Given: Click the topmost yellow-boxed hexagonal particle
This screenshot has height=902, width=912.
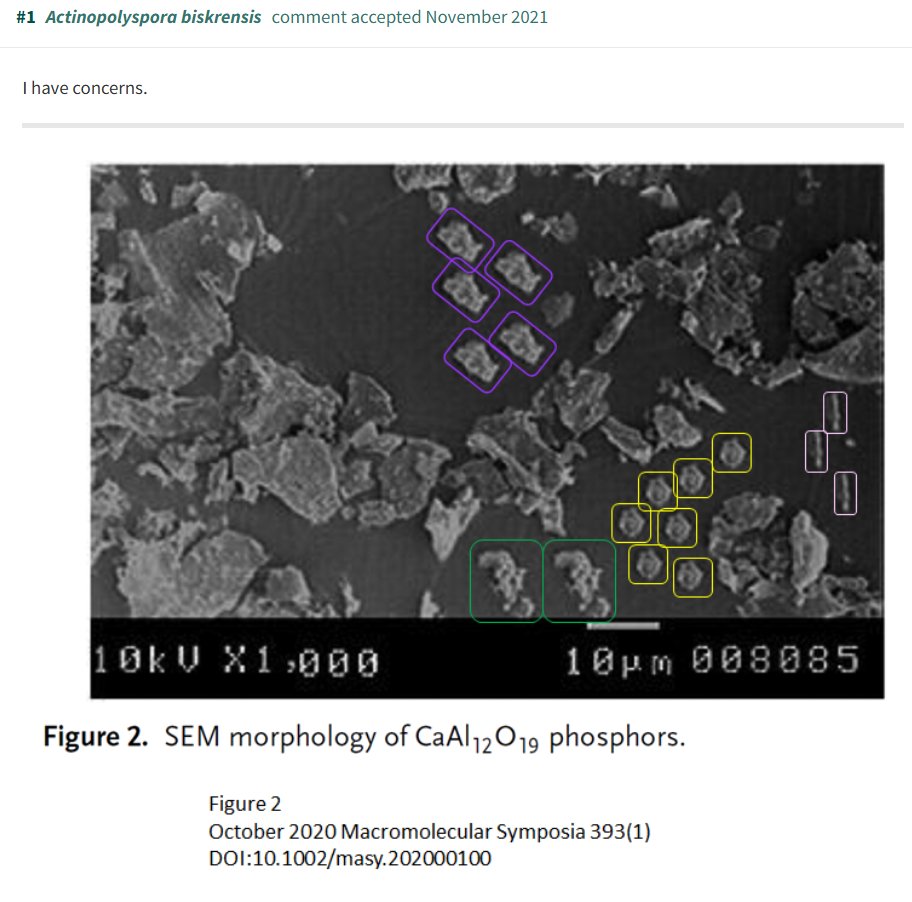Looking at the screenshot, I should coord(730,453).
